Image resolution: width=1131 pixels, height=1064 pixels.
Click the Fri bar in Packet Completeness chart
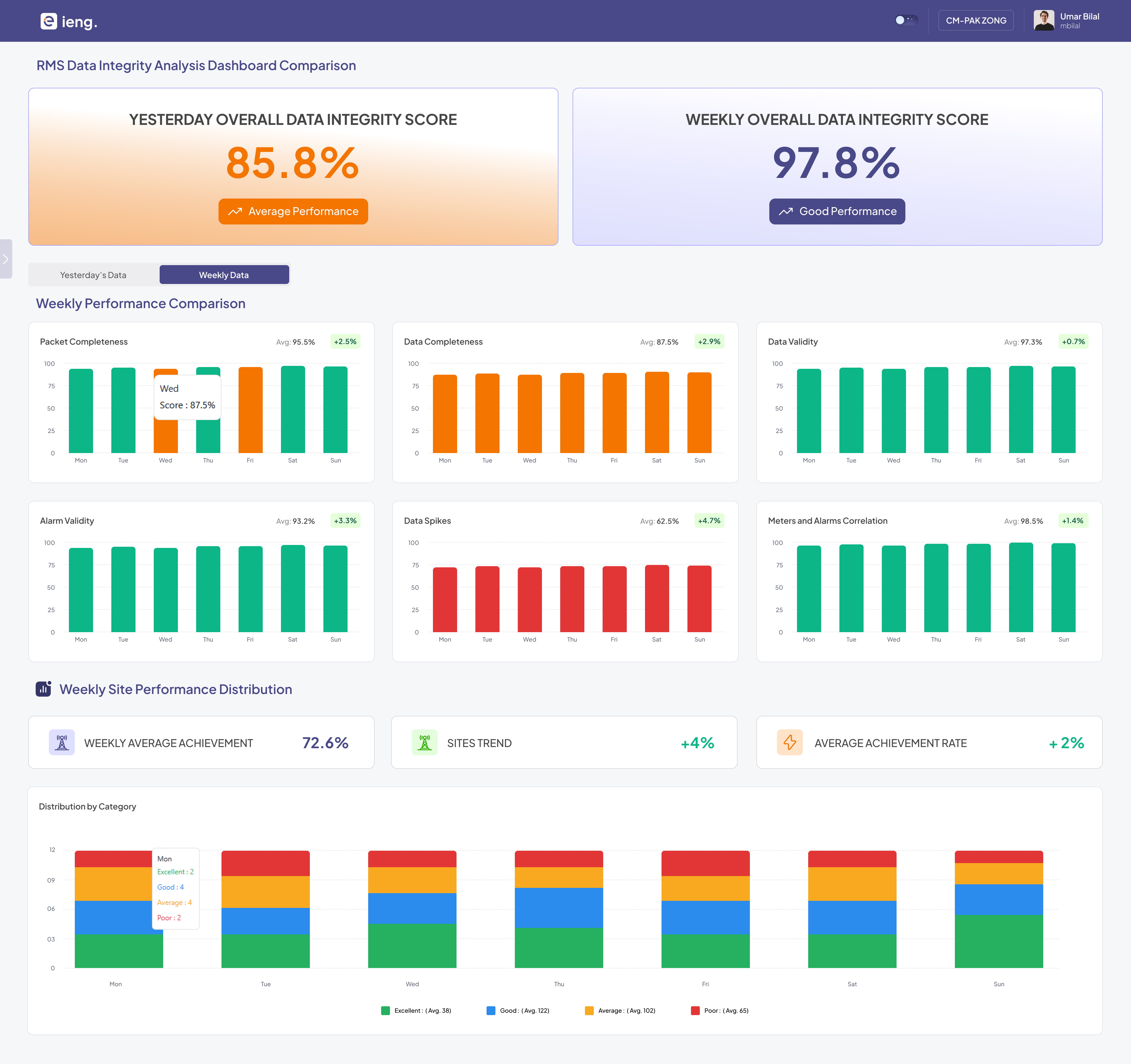[250, 410]
